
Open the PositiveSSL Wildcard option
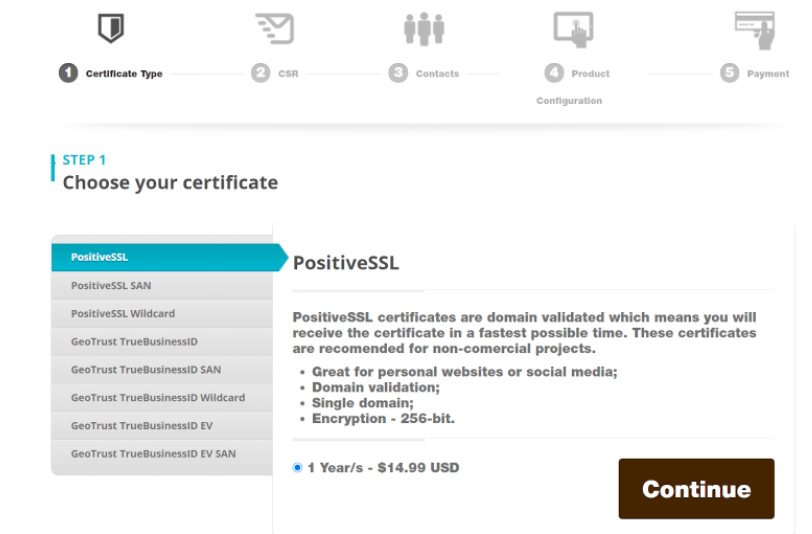160,313
